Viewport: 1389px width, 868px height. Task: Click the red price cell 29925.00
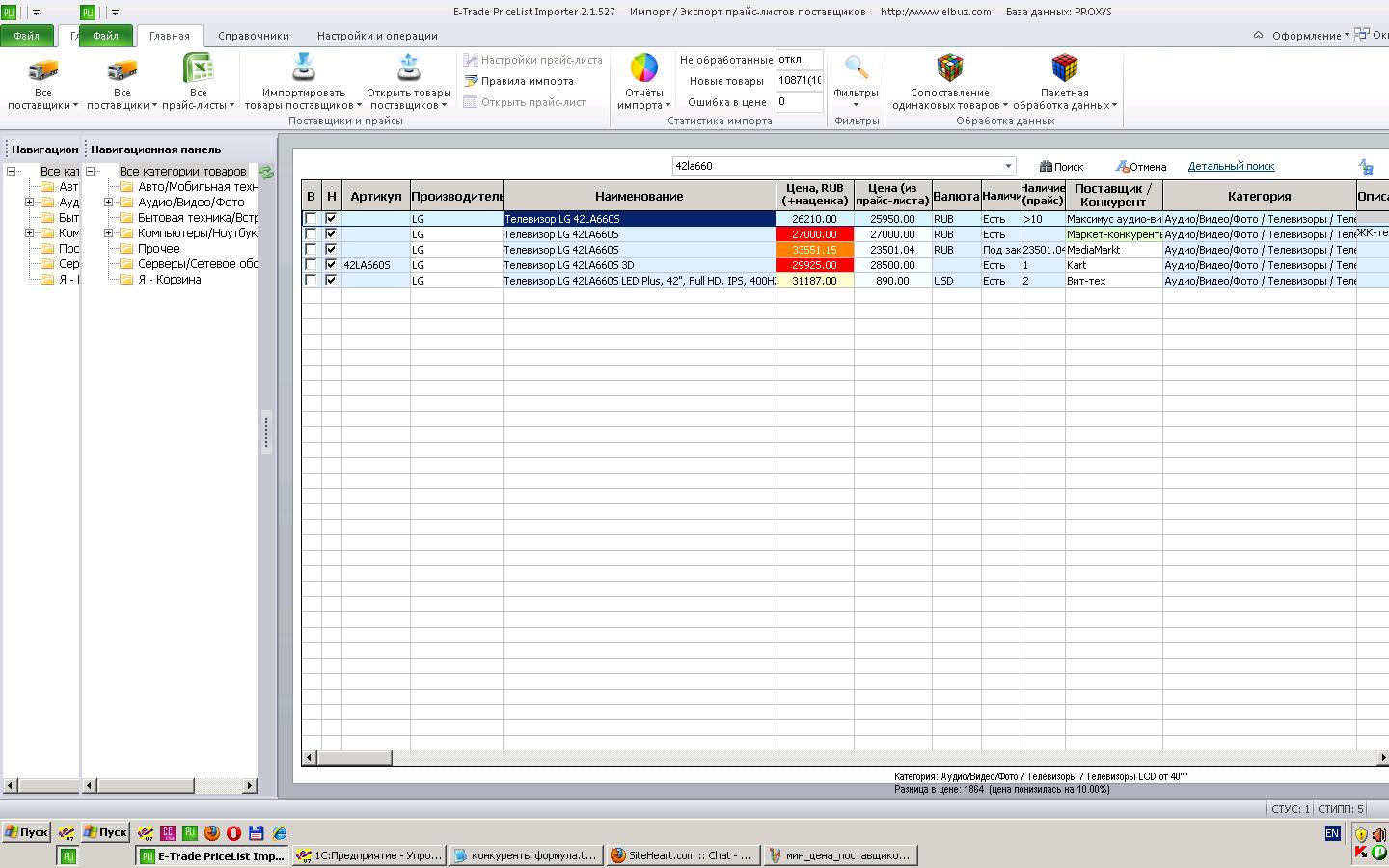(x=815, y=265)
